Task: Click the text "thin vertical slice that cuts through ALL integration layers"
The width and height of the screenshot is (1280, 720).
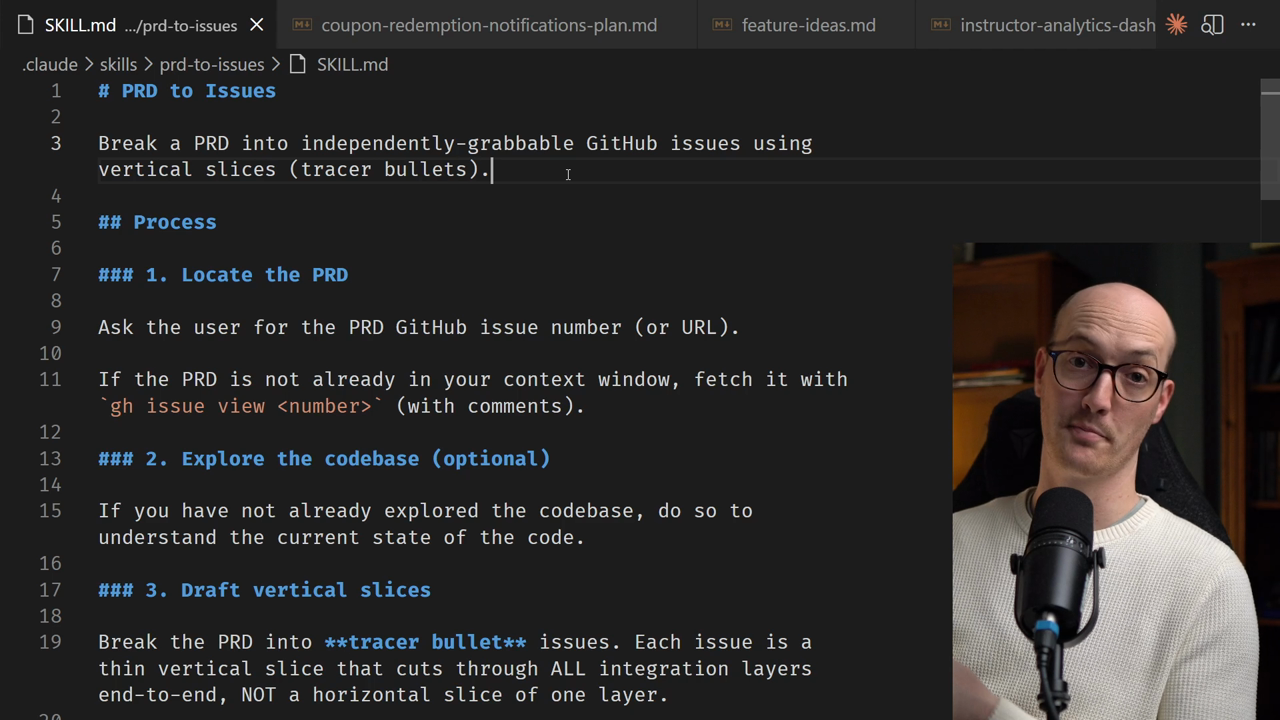Action: [455, 668]
